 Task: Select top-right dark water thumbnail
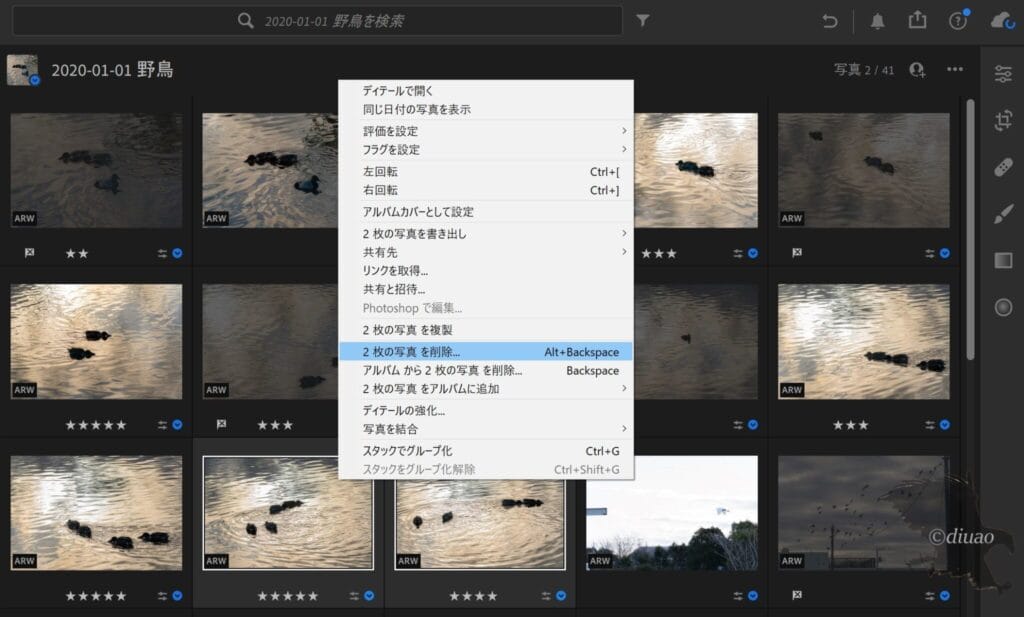pos(863,170)
